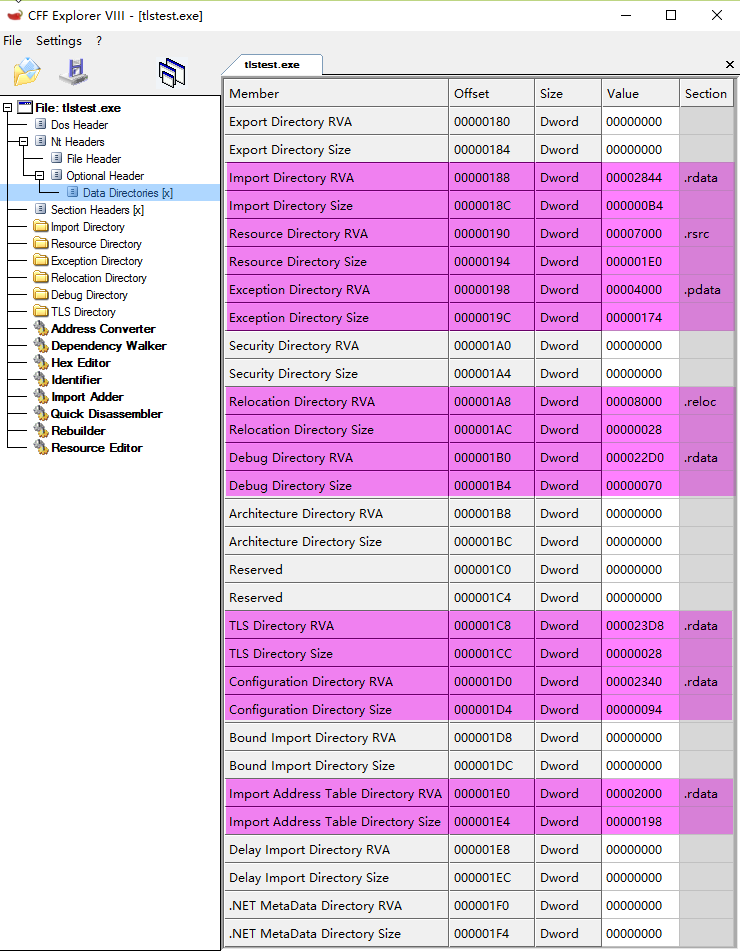740x951 pixels.
Task: Click the Import Directory folder icon
Action: [x=41, y=226]
